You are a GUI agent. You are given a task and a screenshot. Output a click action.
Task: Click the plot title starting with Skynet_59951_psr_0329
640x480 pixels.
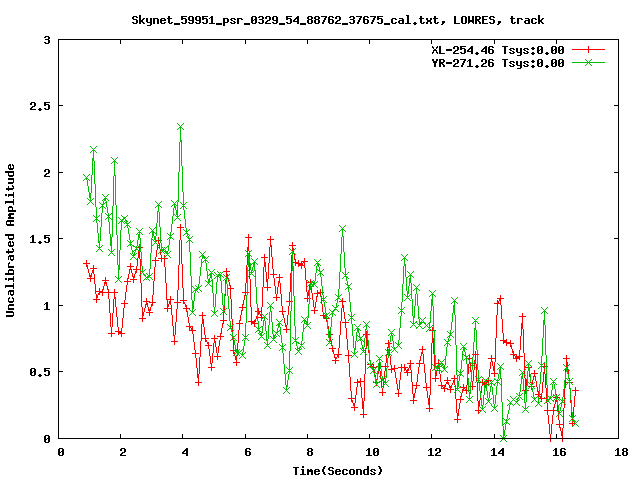coord(338,20)
